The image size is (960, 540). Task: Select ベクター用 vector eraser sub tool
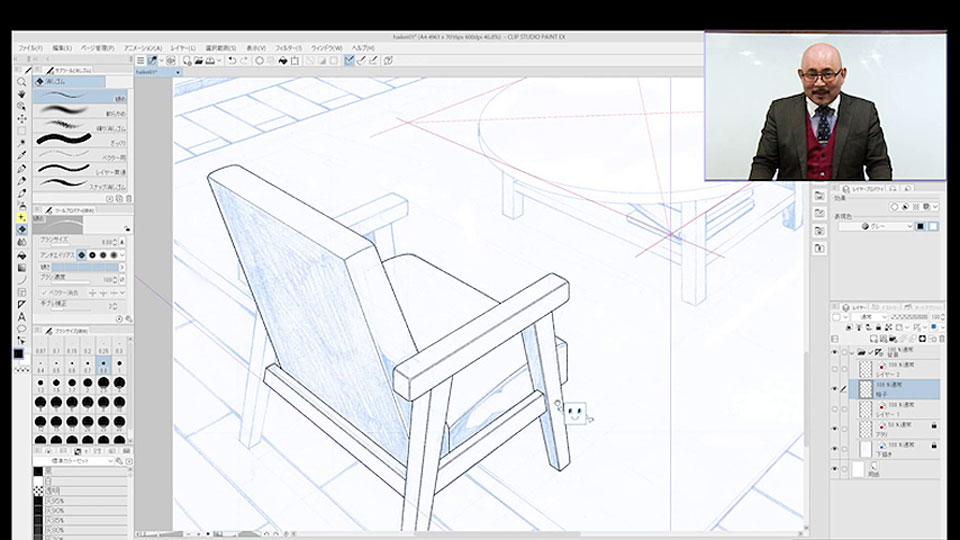coord(81,156)
